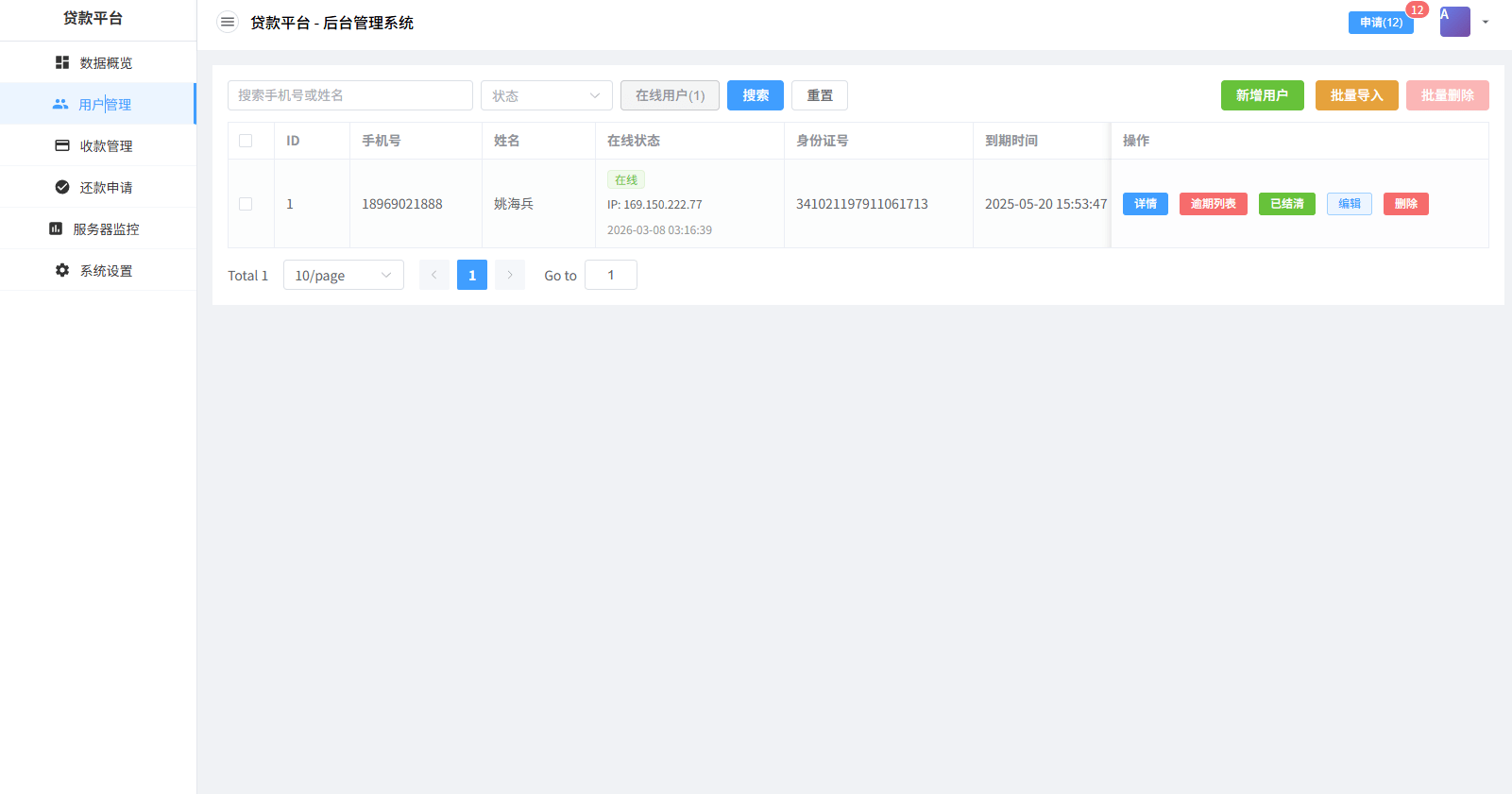Click the 系统设置 gear icon
Screen dimensions: 1512x794
pyautogui.click(x=62, y=270)
